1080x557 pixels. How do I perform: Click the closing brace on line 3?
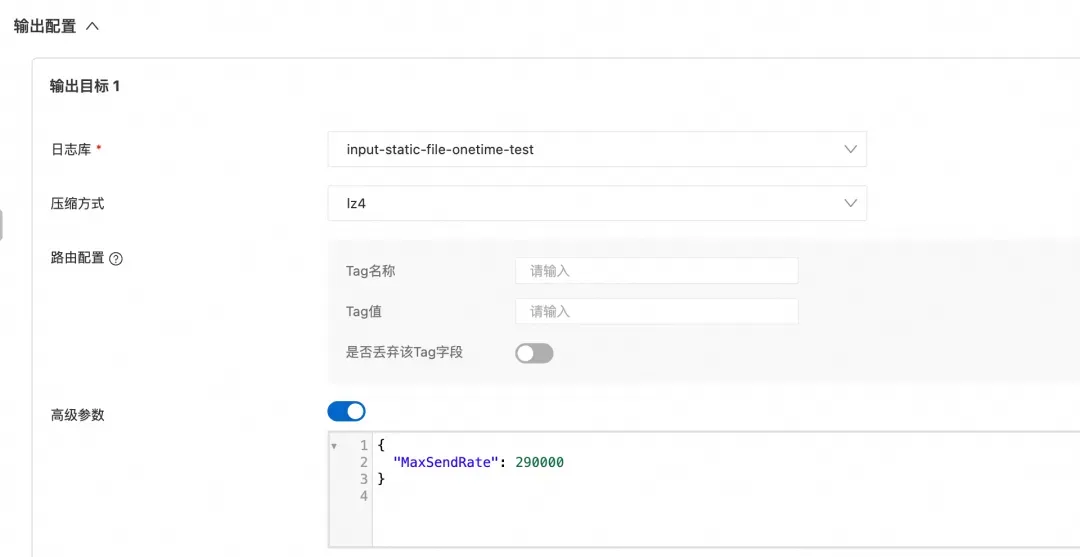[381, 479]
